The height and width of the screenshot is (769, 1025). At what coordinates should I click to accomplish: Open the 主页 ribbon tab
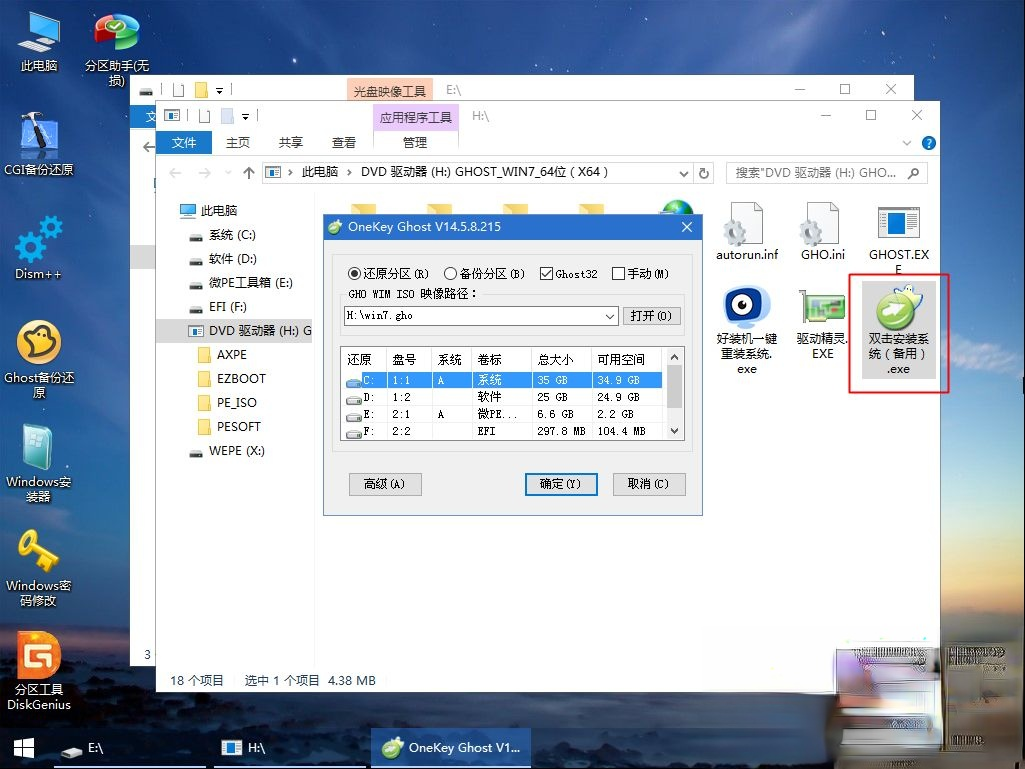click(x=237, y=143)
